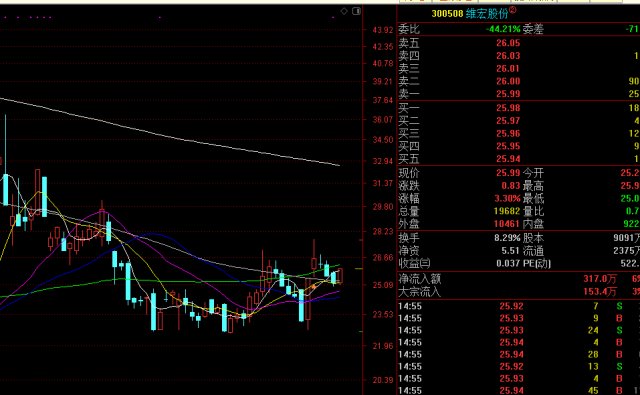640x395 pixels.
Task: Click the 卖五 price 26.05
Action: pos(508,43)
